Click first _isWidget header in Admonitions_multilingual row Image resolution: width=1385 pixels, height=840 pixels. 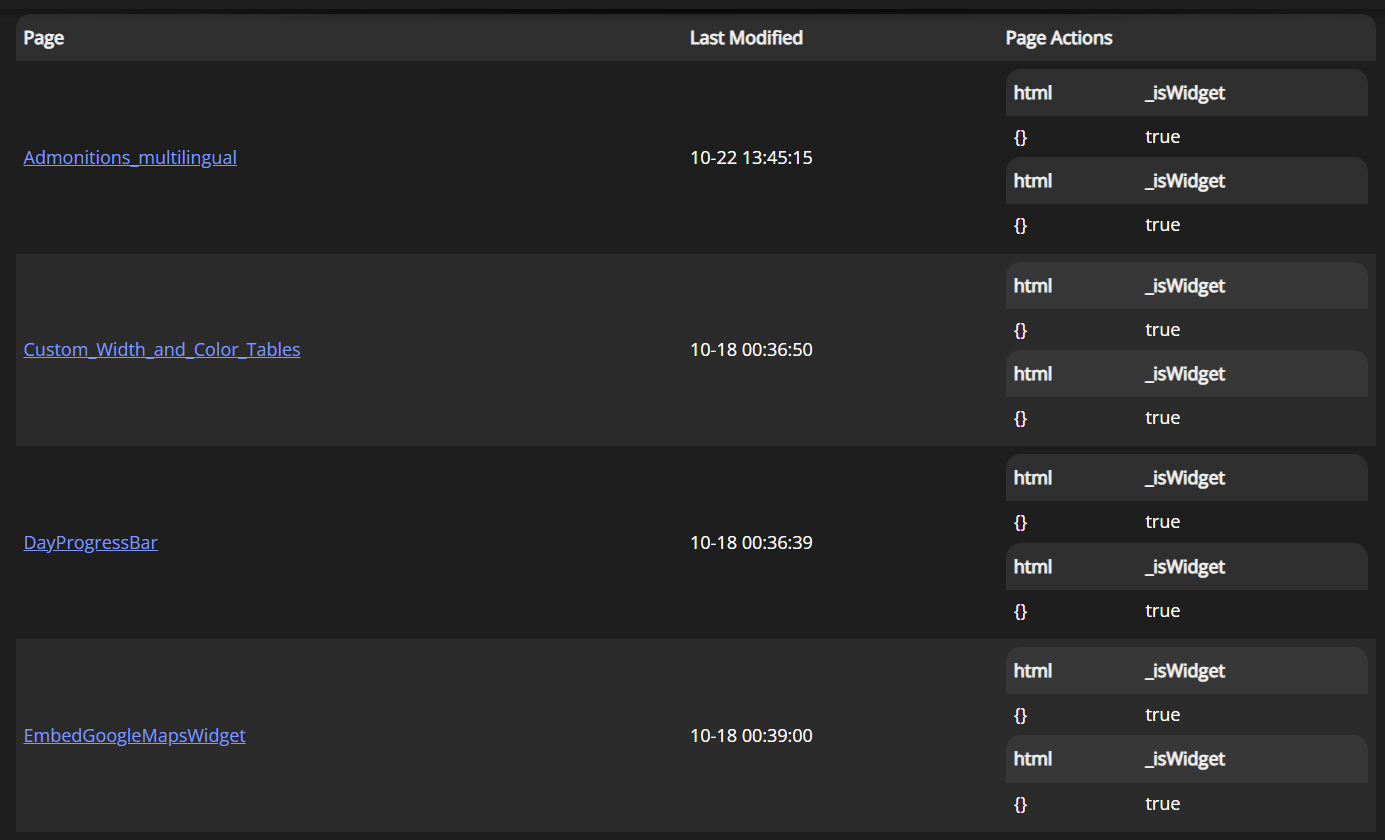tap(1185, 93)
